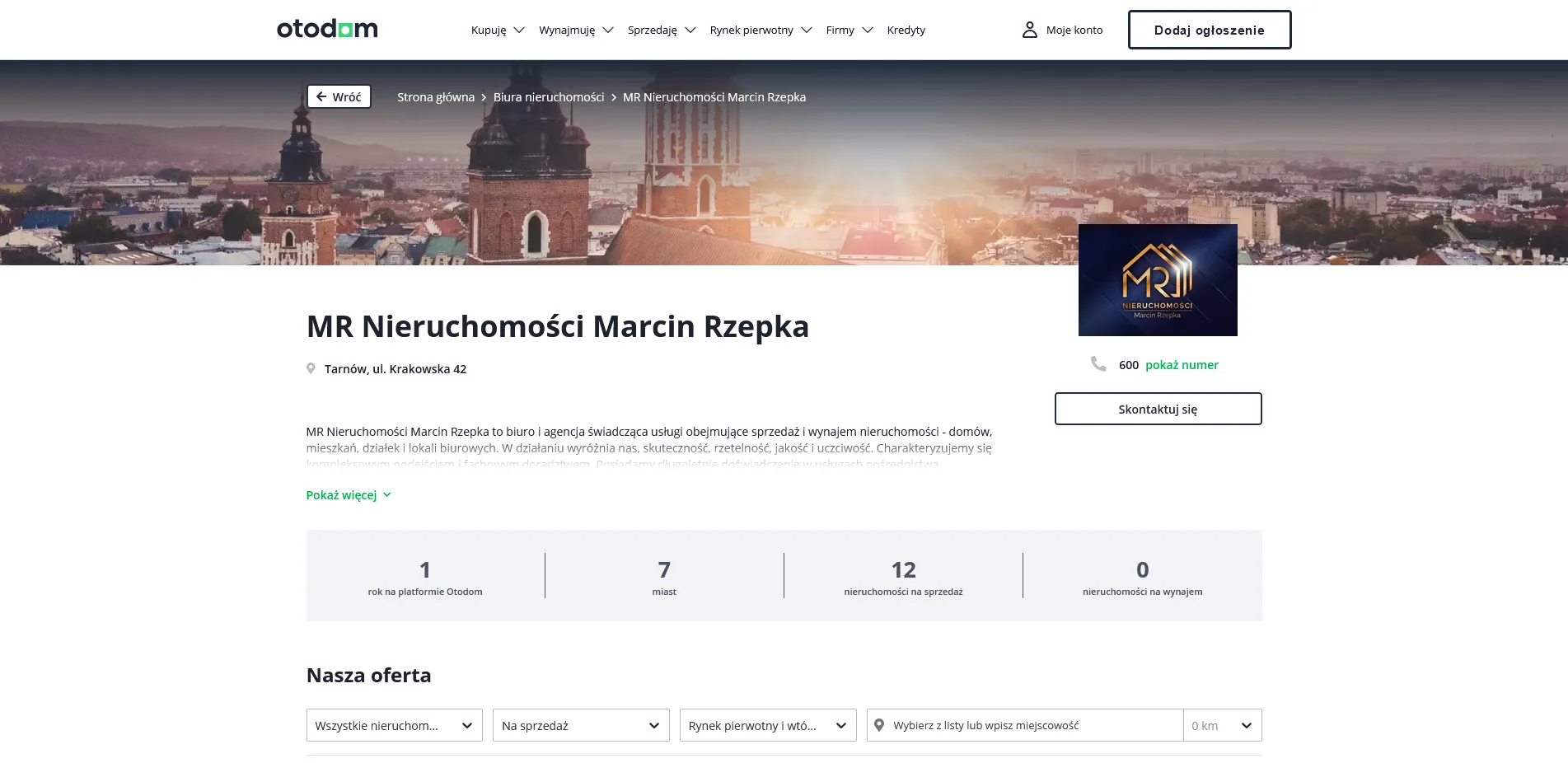This screenshot has width=1568, height=763.
Task: Click the Nasza oferta heading
Action: click(369, 675)
